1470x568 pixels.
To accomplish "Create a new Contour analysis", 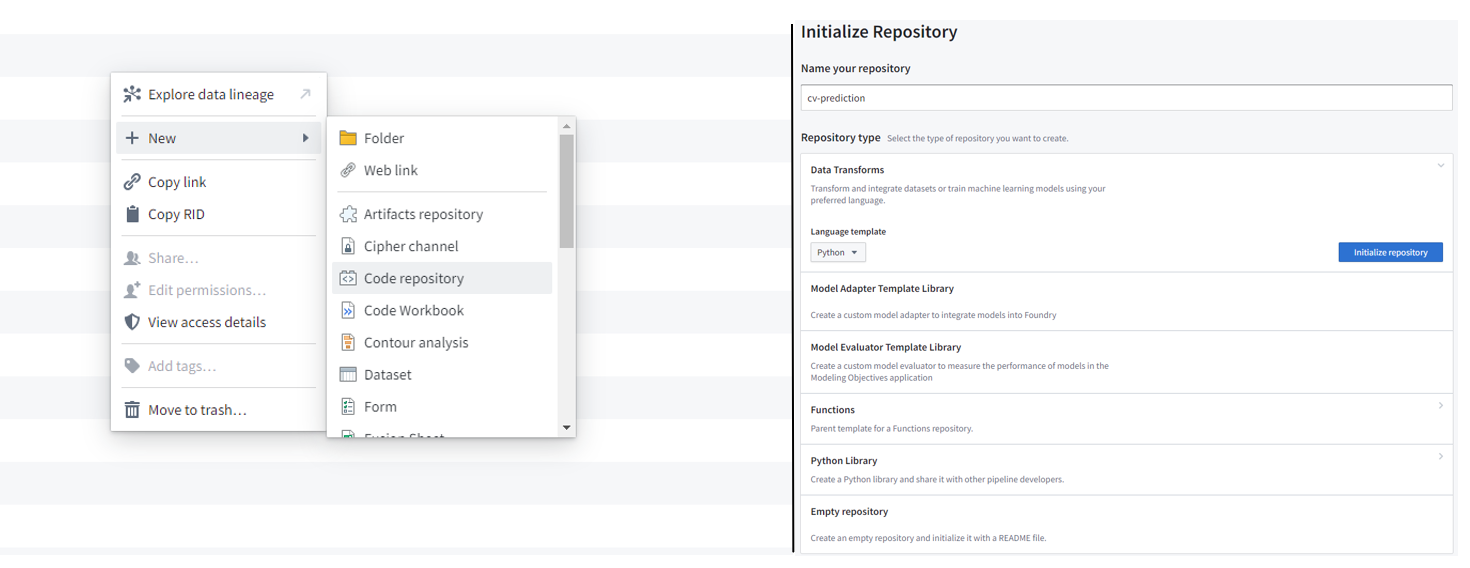I will 442,342.
